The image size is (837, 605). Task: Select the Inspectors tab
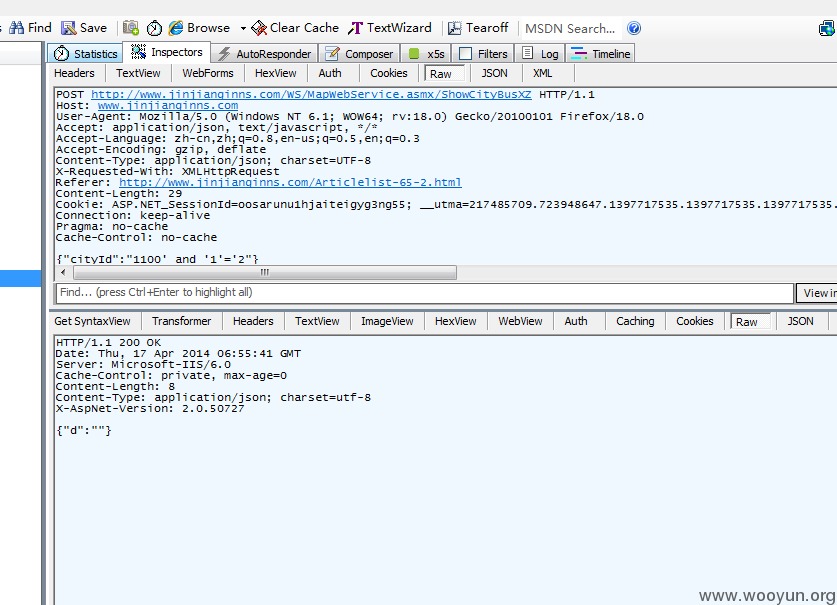167,52
